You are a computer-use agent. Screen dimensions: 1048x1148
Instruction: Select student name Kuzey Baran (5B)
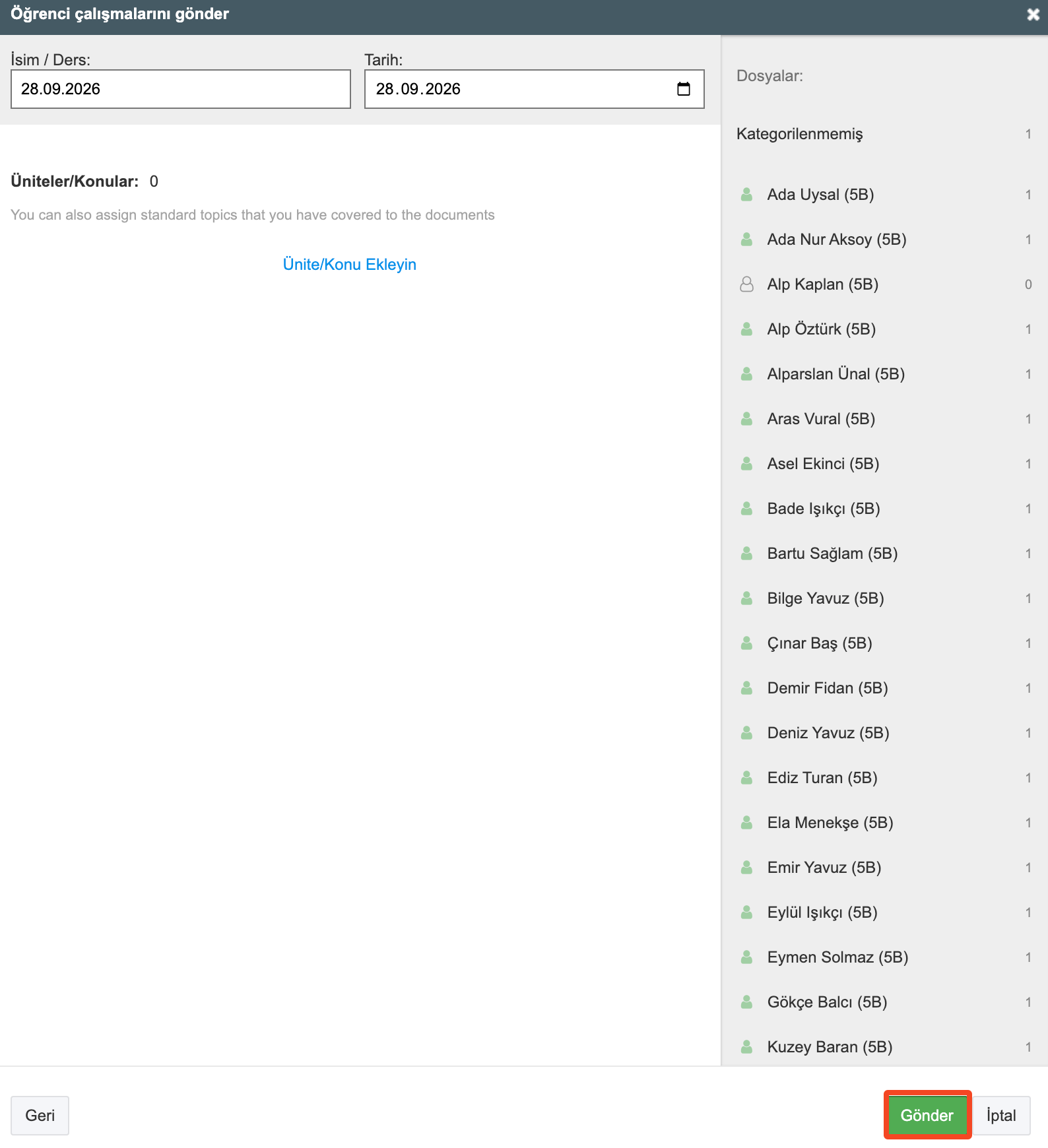point(830,1047)
